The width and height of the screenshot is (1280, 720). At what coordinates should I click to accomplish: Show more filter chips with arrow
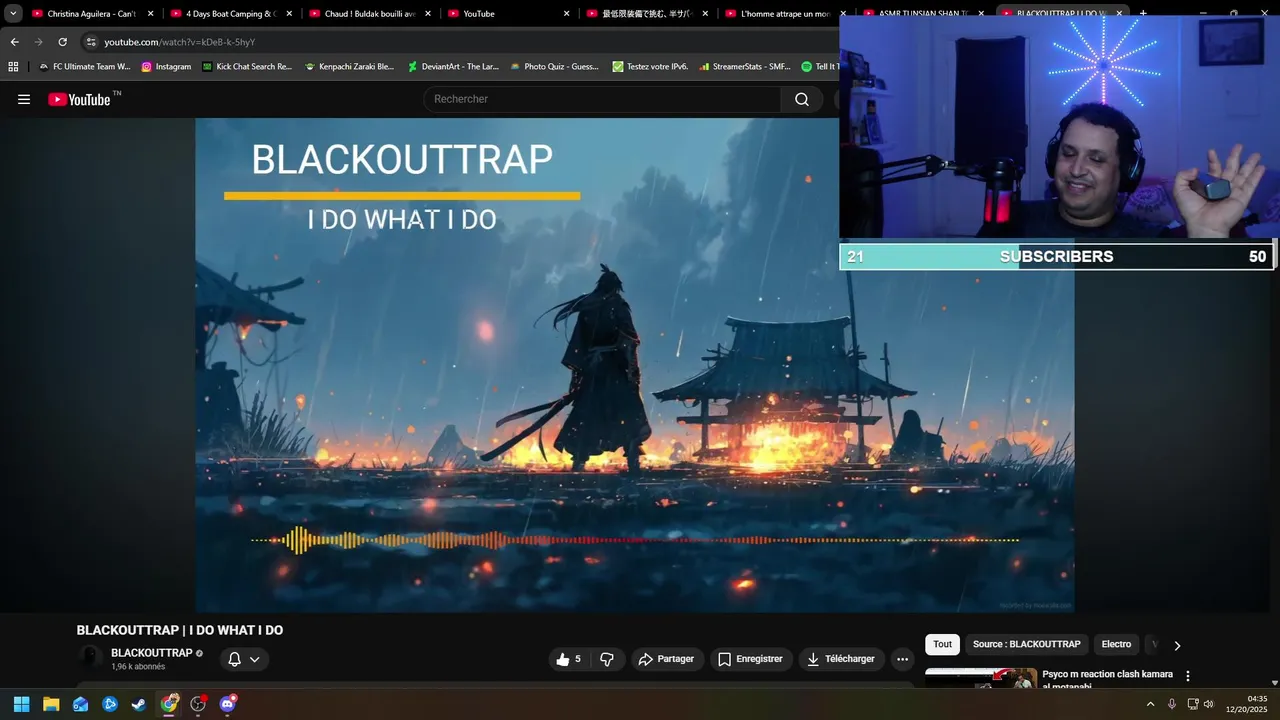tap(1177, 646)
